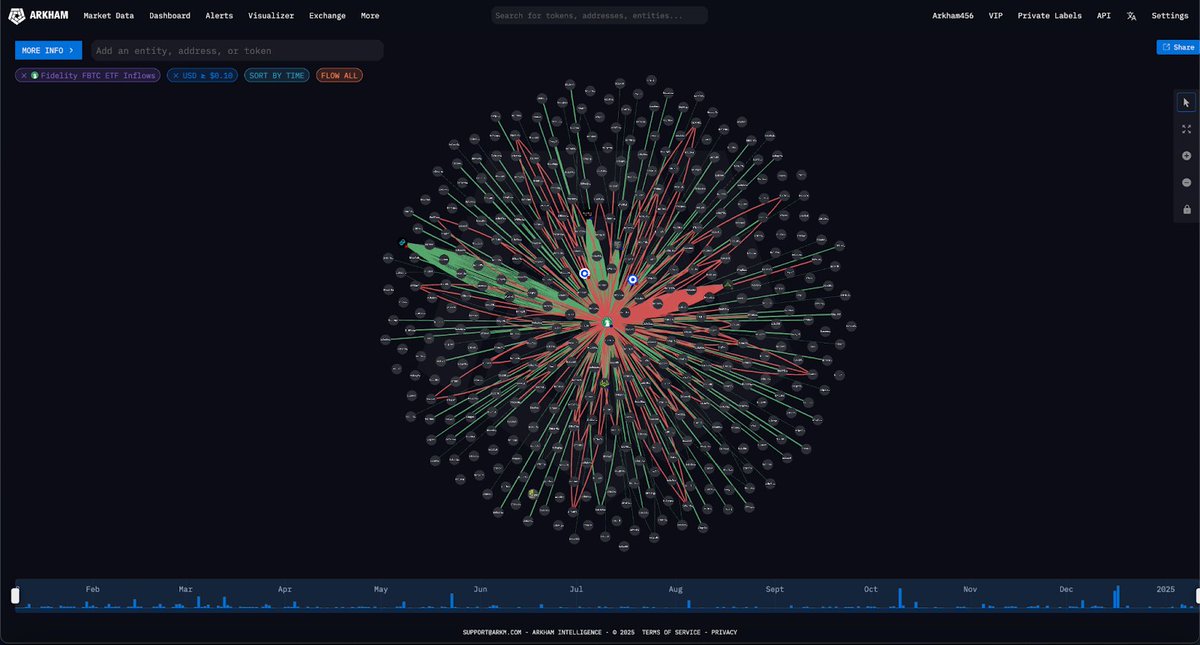1200x645 pixels.
Task: Switch to the Visualizer page
Action: tap(271, 16)
